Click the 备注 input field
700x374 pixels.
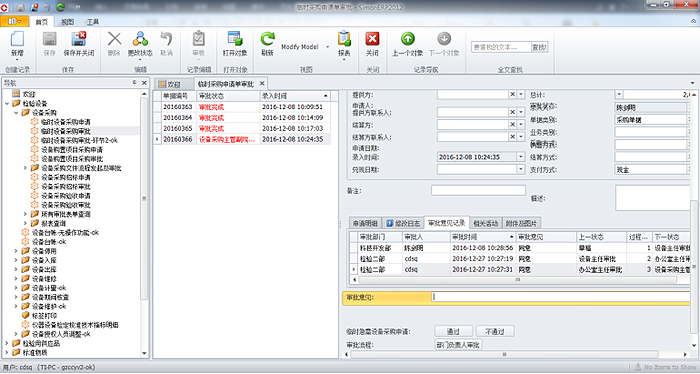(x=478, y=191)
